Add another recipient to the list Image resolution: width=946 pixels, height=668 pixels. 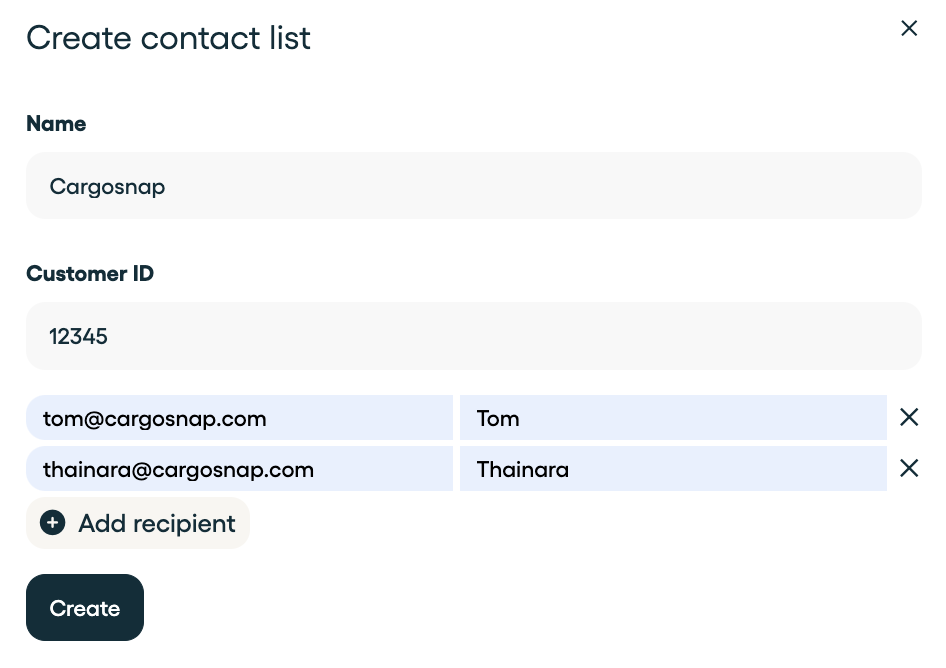click(138, 523)
